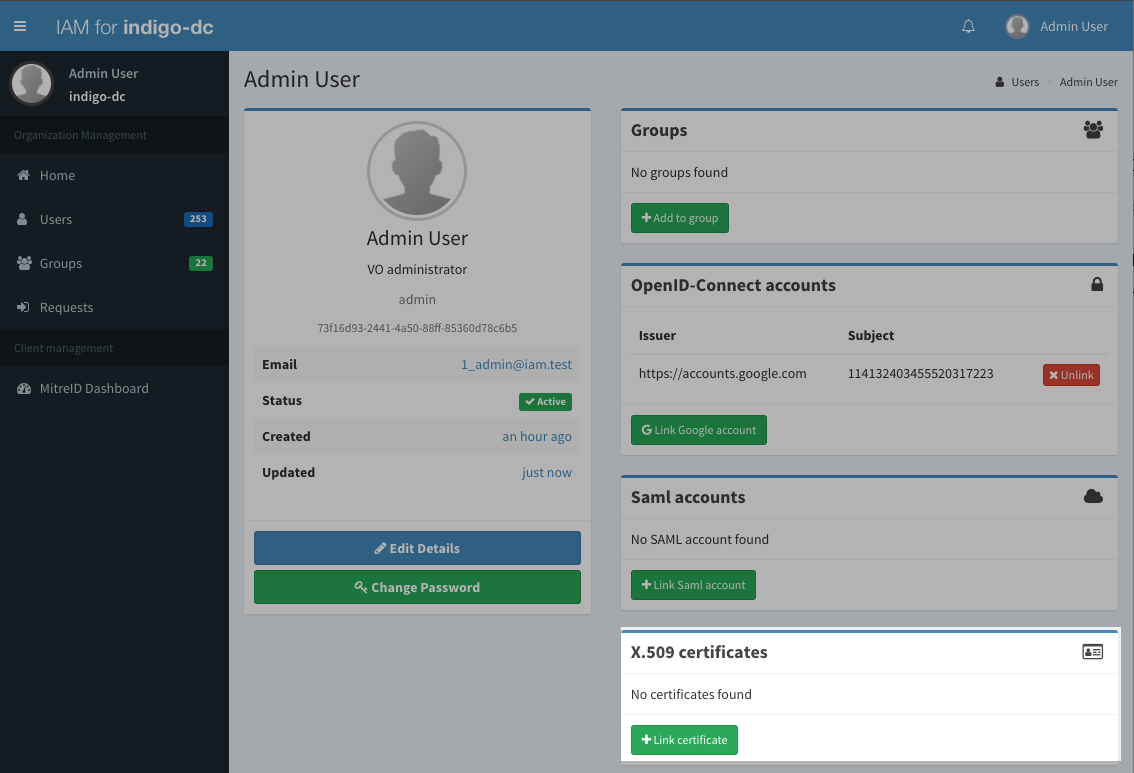Click the profile picture placeholder image
The width and height of the screenshot is (1134, 773).
(417, 171)
